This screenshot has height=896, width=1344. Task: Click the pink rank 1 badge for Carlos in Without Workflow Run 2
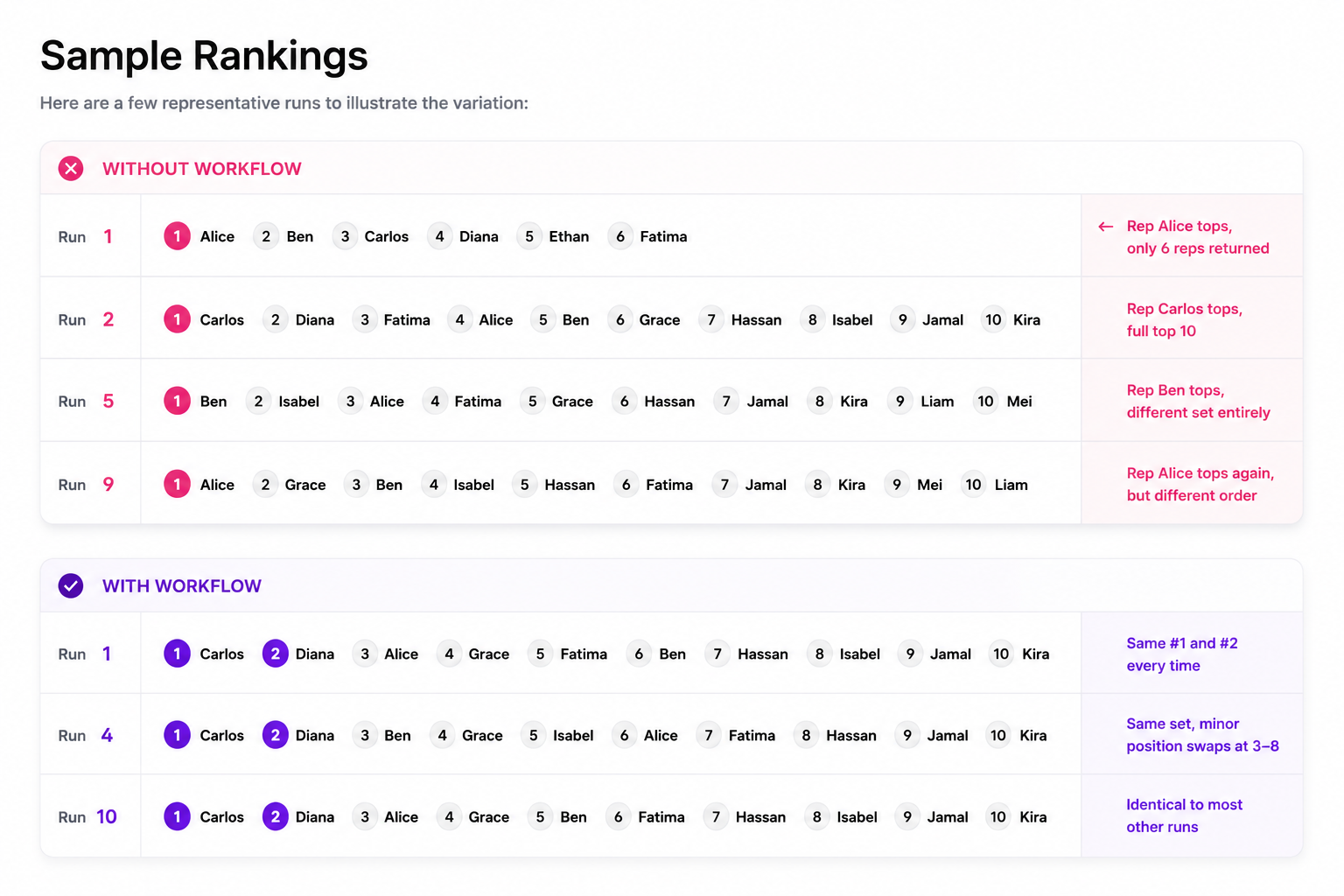click(x=178, y=319)
